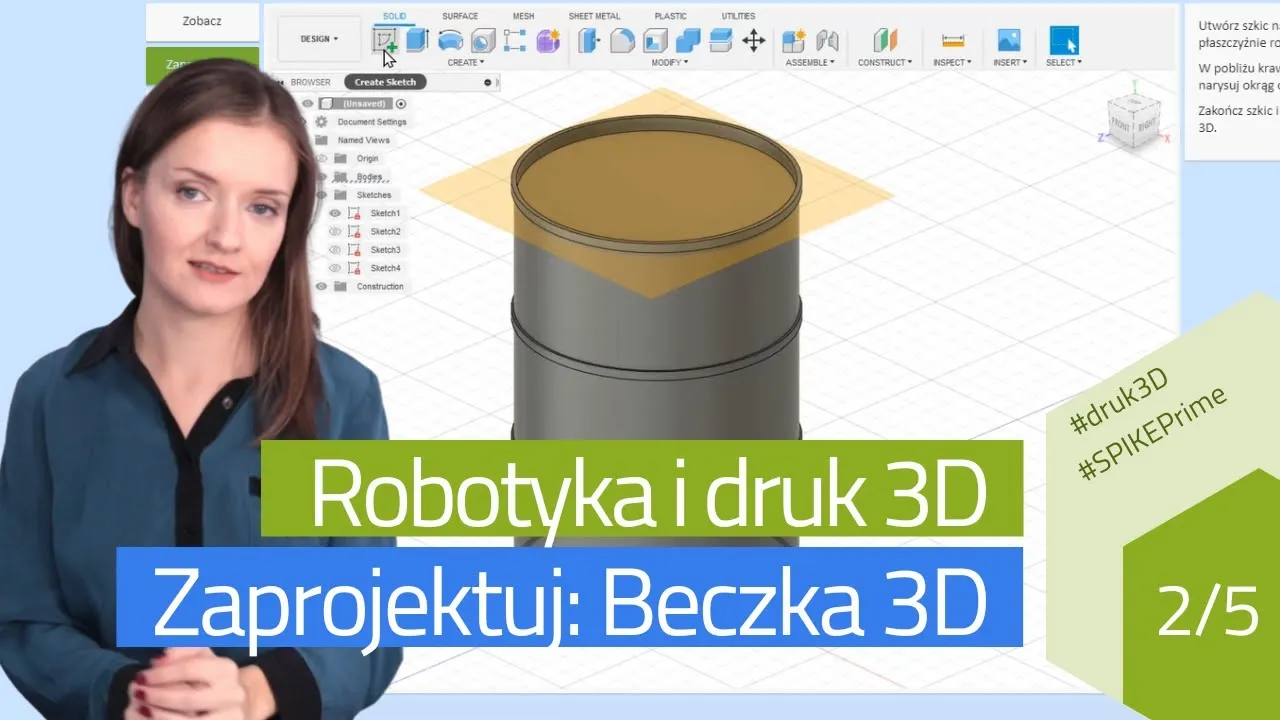1280x720 pixels.
Task: Click the Move/Copy tool icon
Action: pos(754,40)
